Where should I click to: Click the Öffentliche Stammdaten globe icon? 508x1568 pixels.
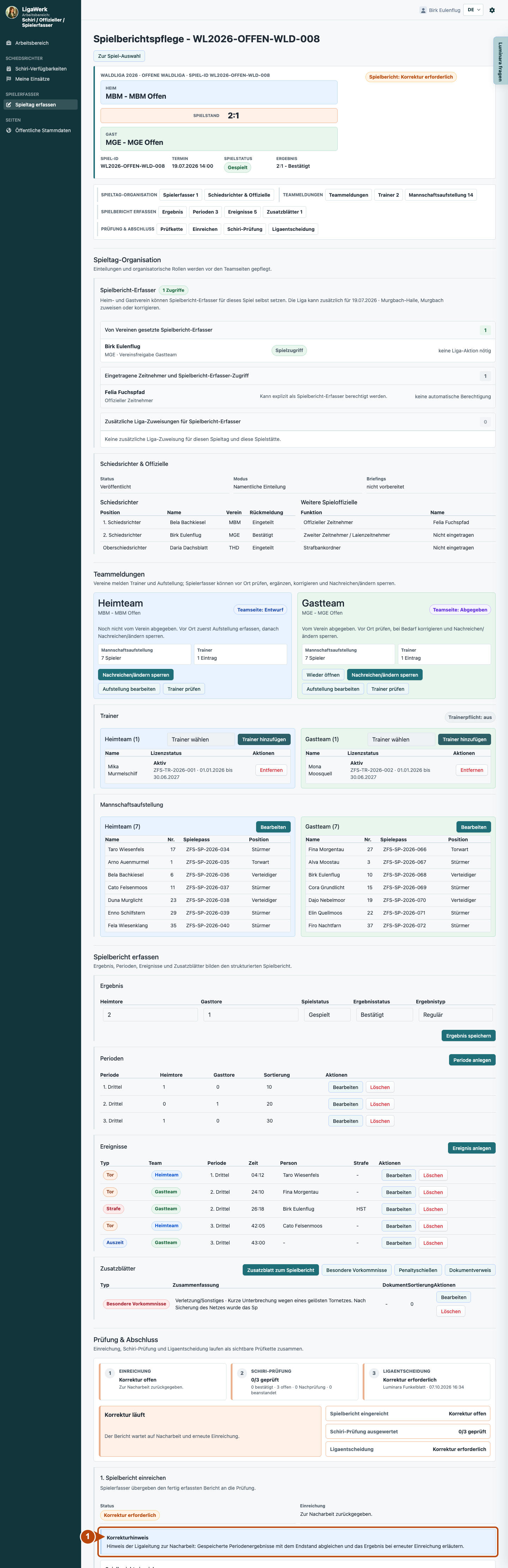(8, 130)
